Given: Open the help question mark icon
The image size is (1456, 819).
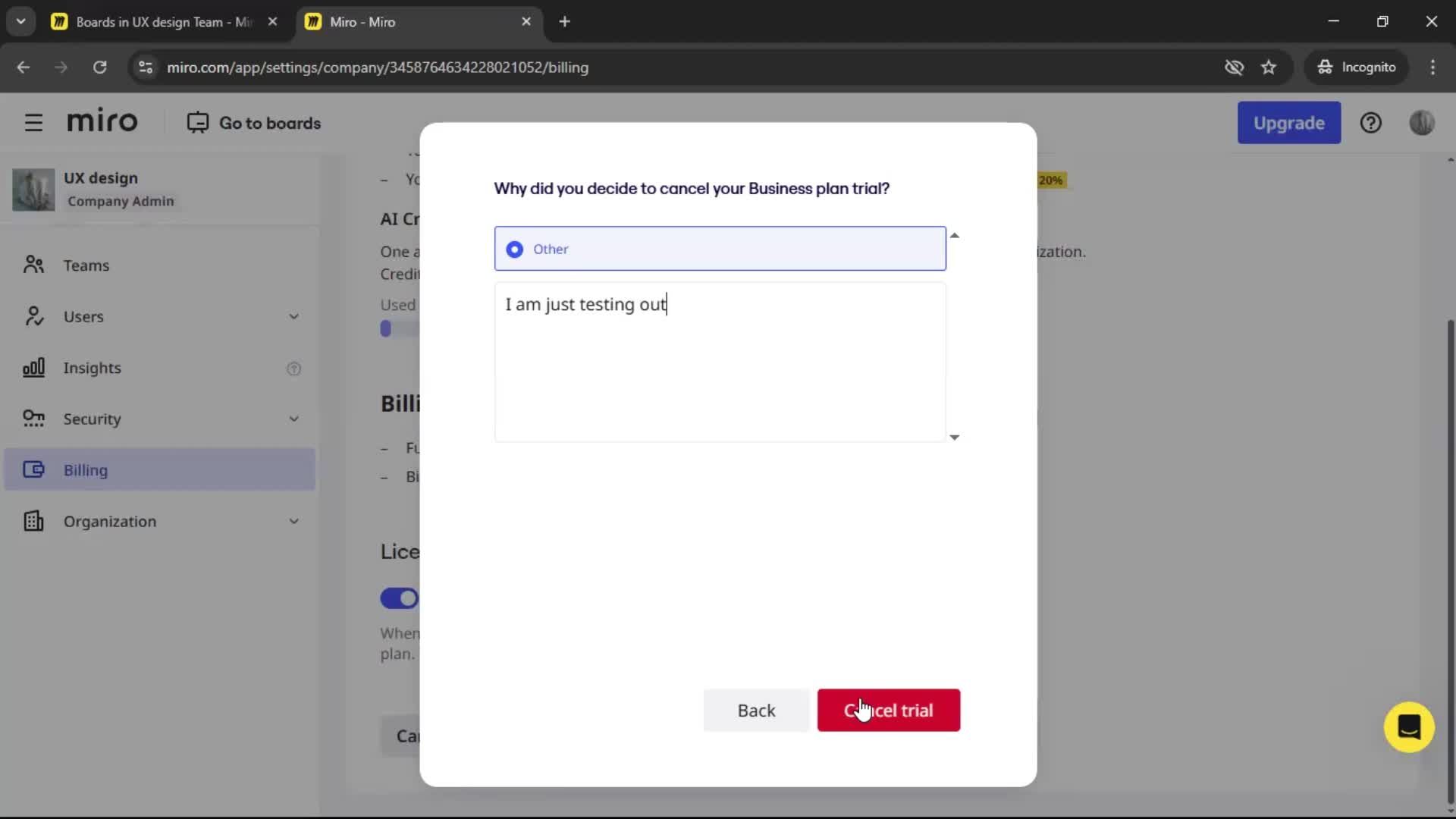Looking at the screenshot, I should 1370,123.
